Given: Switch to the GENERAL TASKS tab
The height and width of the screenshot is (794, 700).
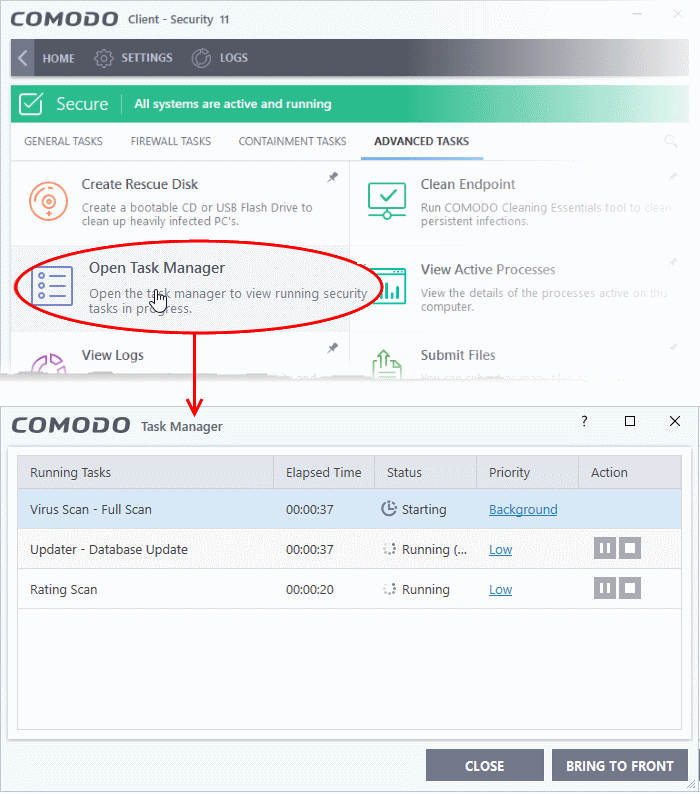Looking at the screenshot, I should tap(63, 141).
